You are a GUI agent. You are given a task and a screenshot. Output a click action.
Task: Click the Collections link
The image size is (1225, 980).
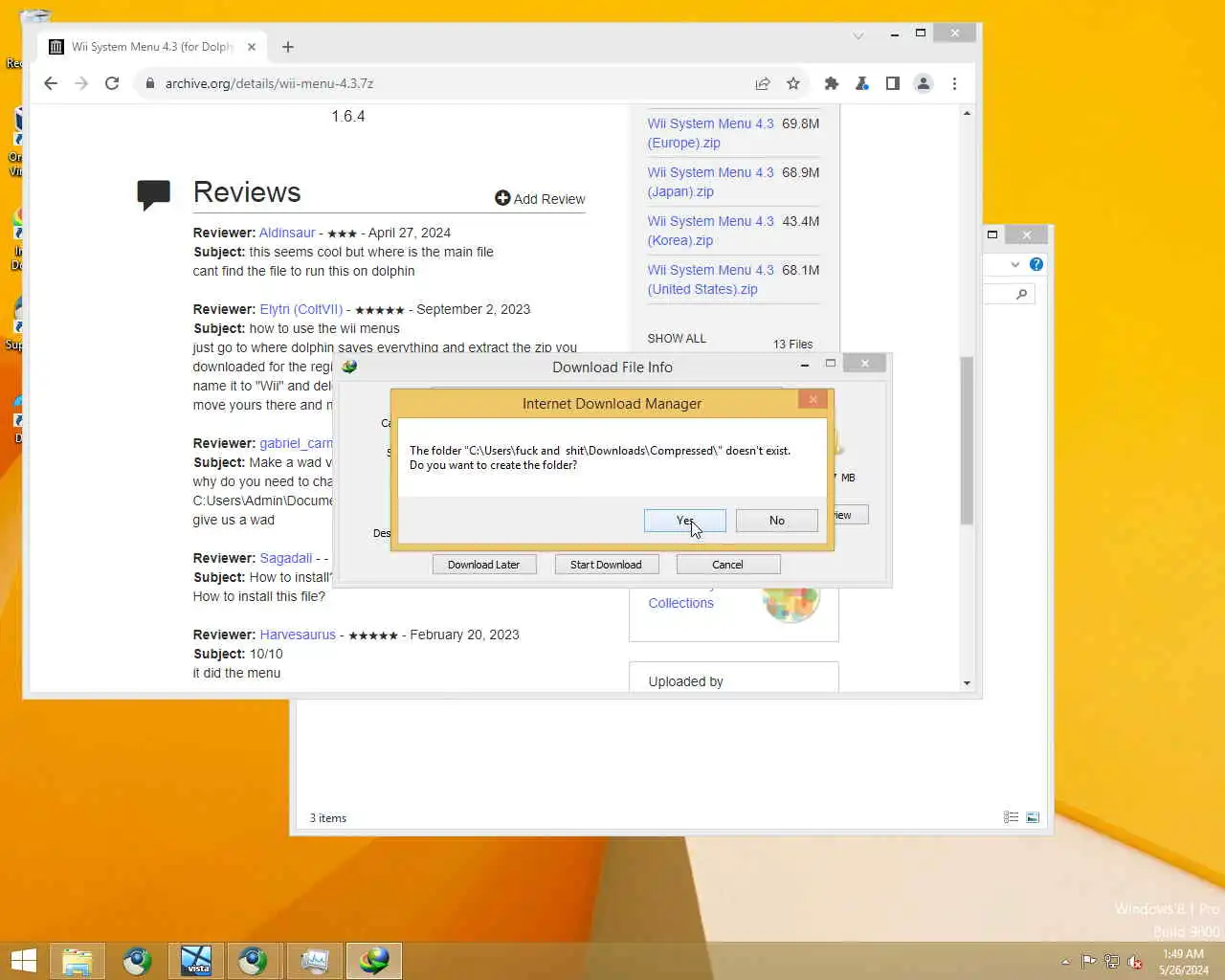pyautogui.click(x=680, y=603)
